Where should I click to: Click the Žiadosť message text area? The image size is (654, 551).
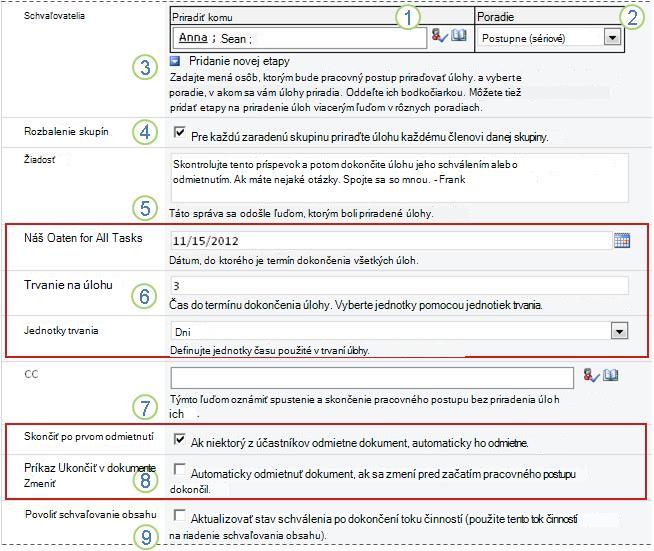(400, 178)
